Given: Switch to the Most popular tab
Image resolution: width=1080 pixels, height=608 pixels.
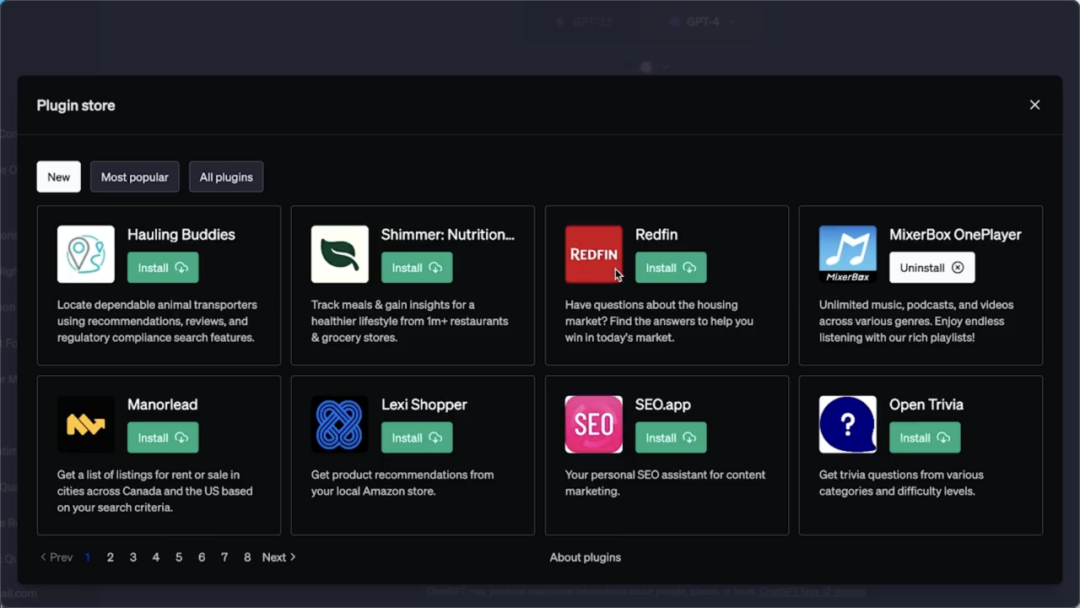Looking at the screenshot, I should (x=134, y=177).
